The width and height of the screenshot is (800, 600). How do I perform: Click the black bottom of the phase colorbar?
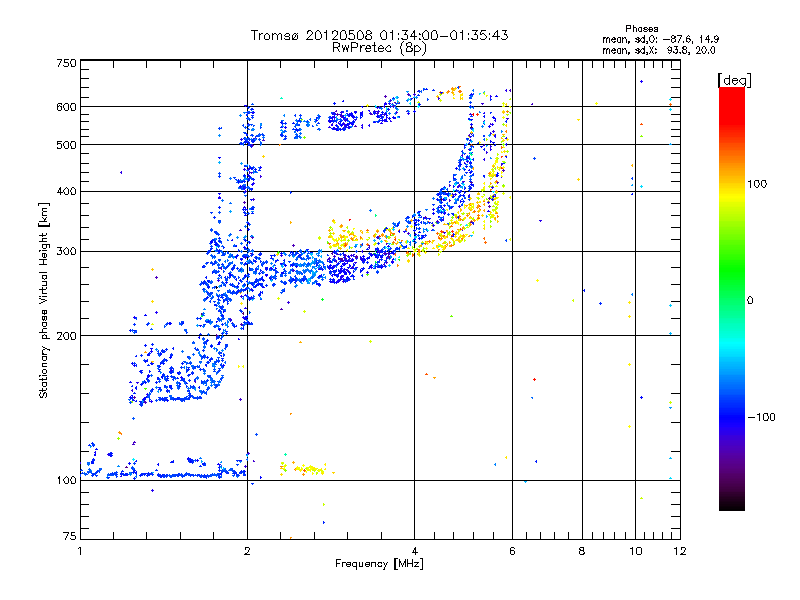point(732,503)
